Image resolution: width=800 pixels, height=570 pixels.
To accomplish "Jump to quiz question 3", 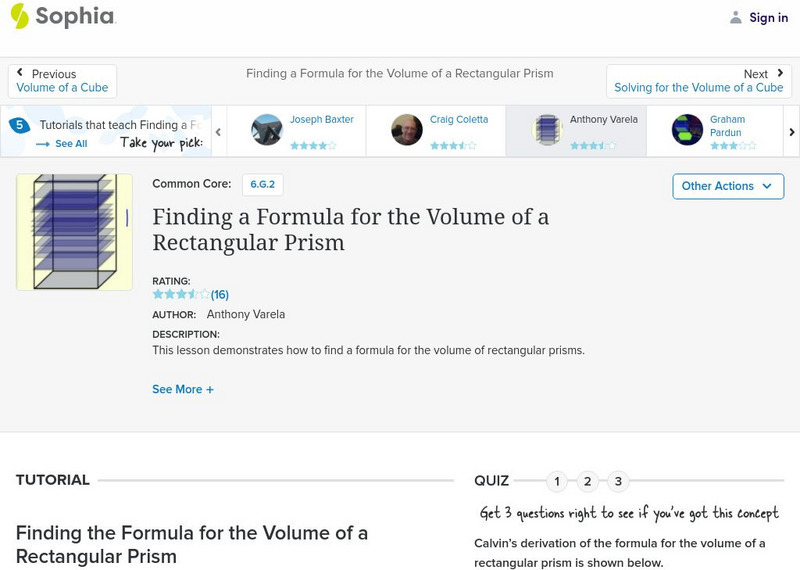I will (x=618, y=482).
